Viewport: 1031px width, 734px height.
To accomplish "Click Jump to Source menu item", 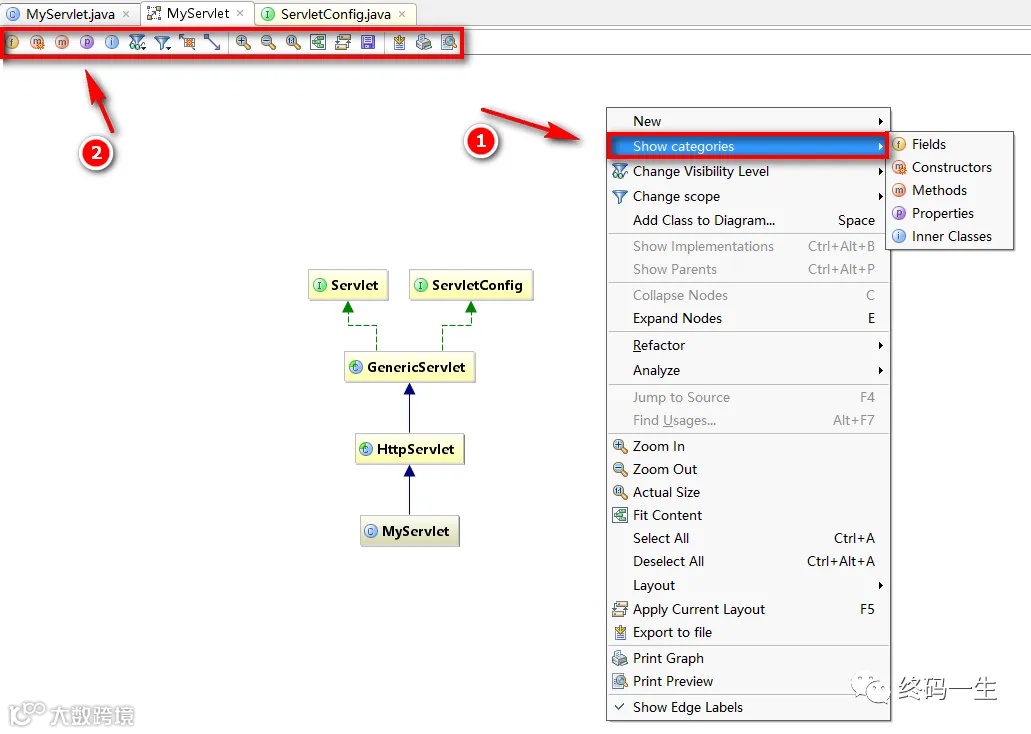I will (x=748, y=397).
